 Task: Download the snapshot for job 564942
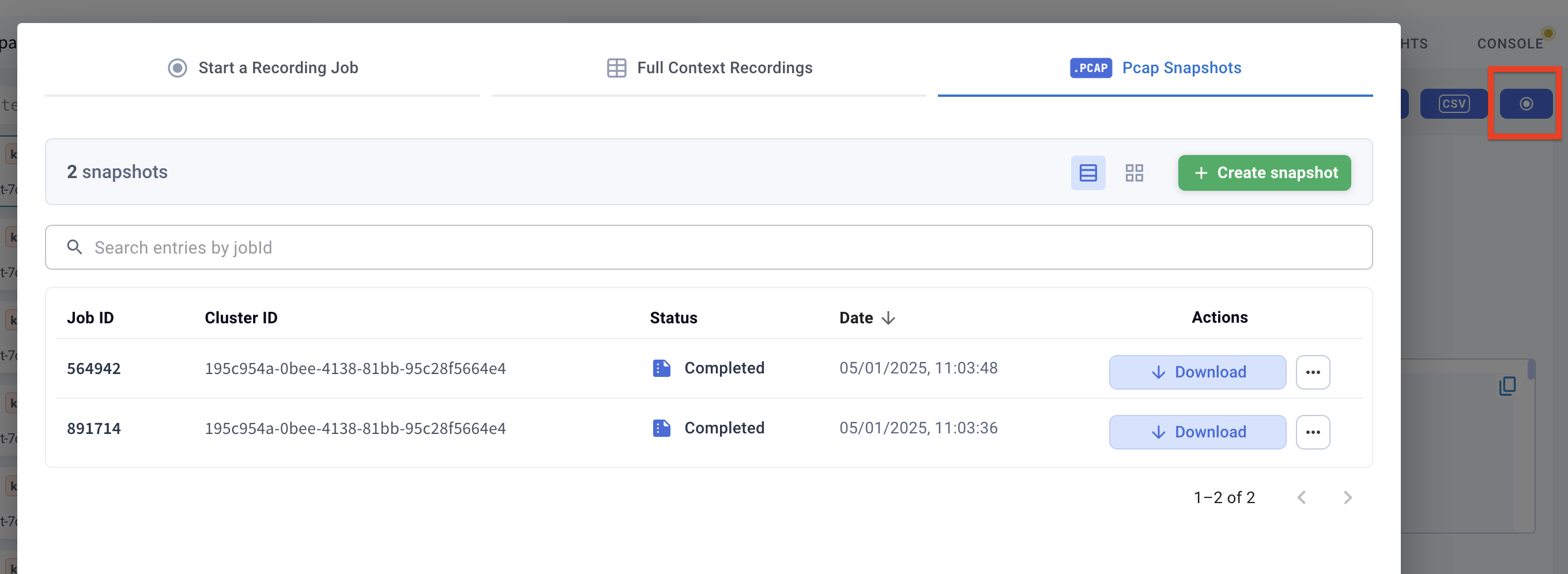(x=1197, y=372)
